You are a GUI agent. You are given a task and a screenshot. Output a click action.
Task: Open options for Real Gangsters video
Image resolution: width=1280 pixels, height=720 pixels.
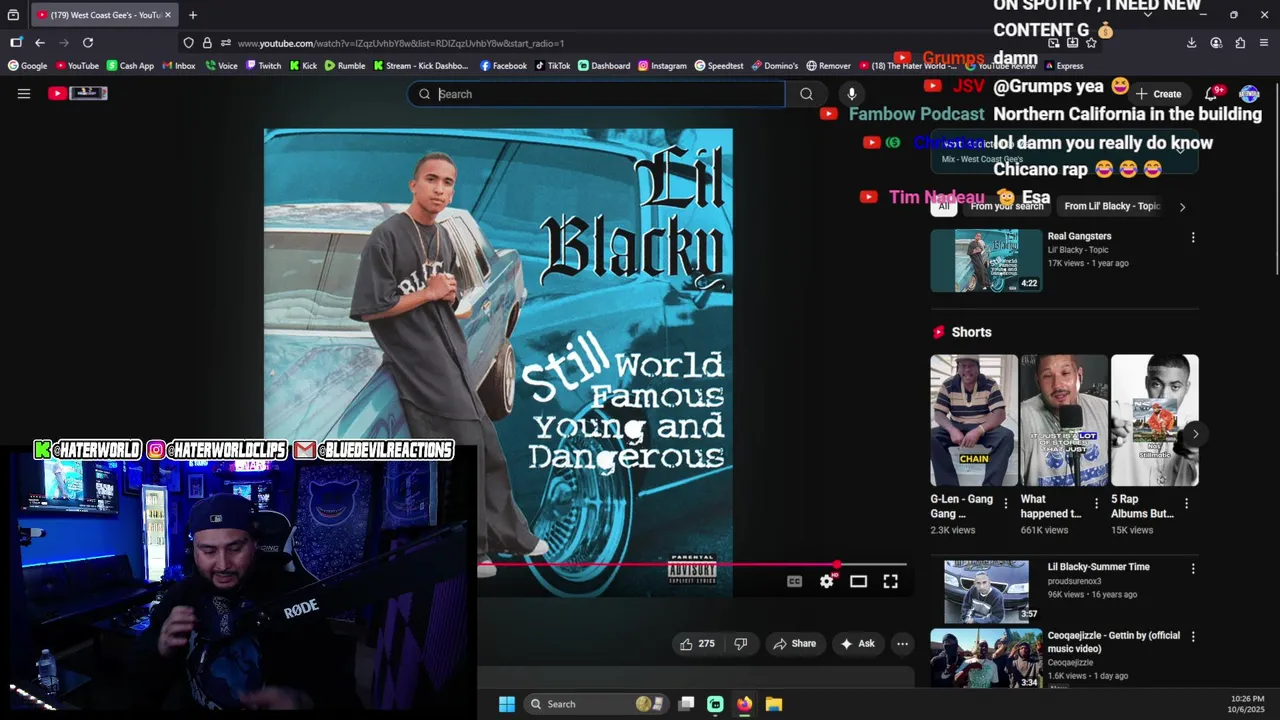[x=1192, y=238]
